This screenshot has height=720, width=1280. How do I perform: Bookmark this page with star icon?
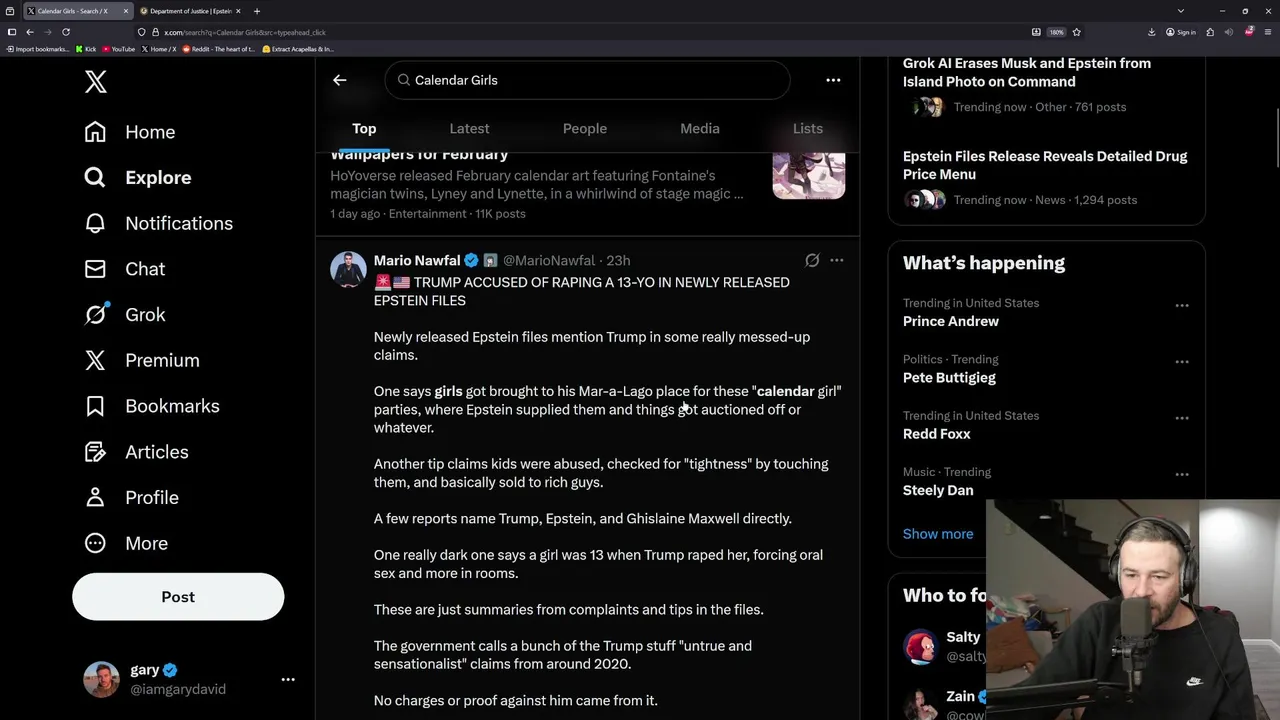coord(1077,32)
